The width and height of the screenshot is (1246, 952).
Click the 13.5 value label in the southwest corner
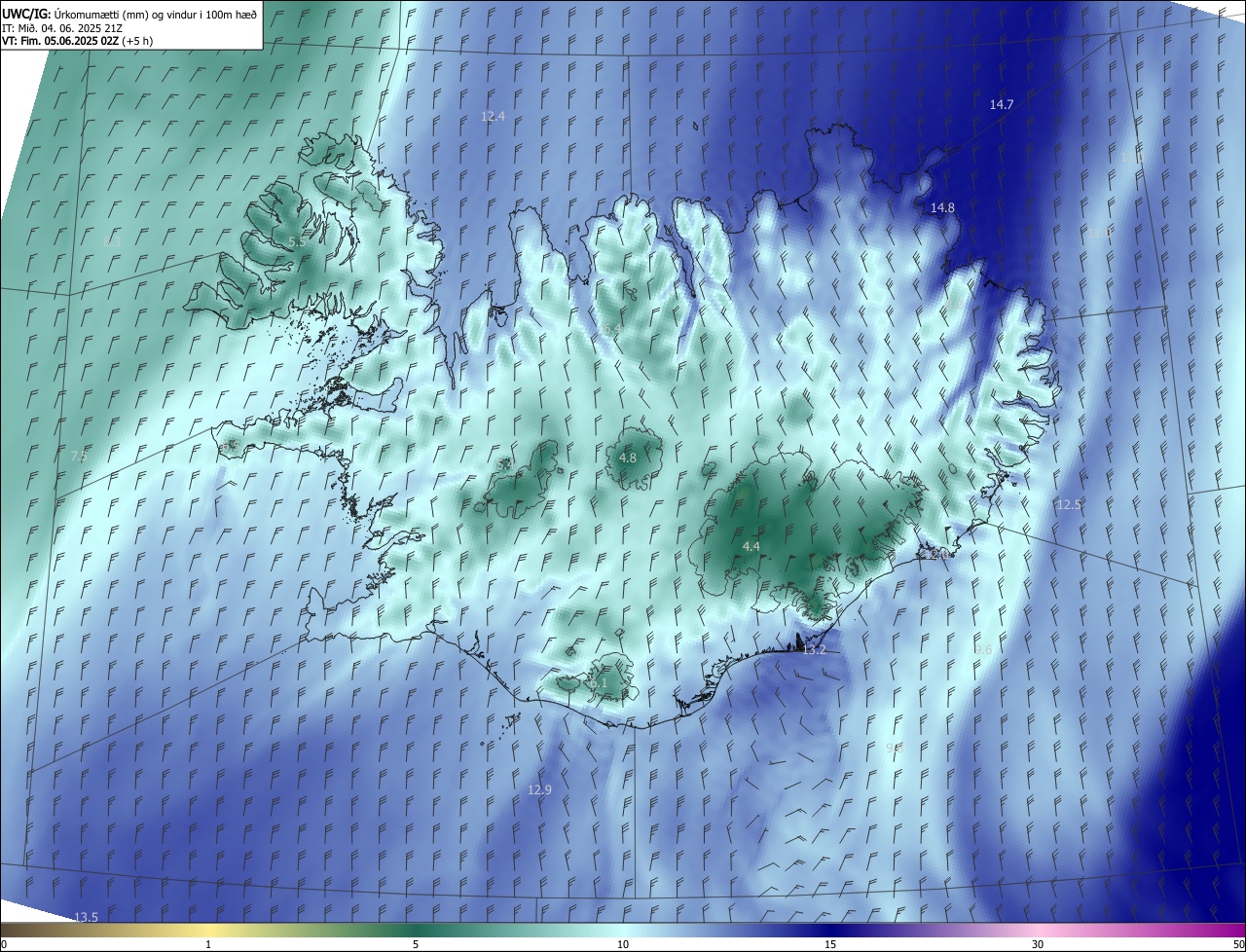(x=86, y=917)
